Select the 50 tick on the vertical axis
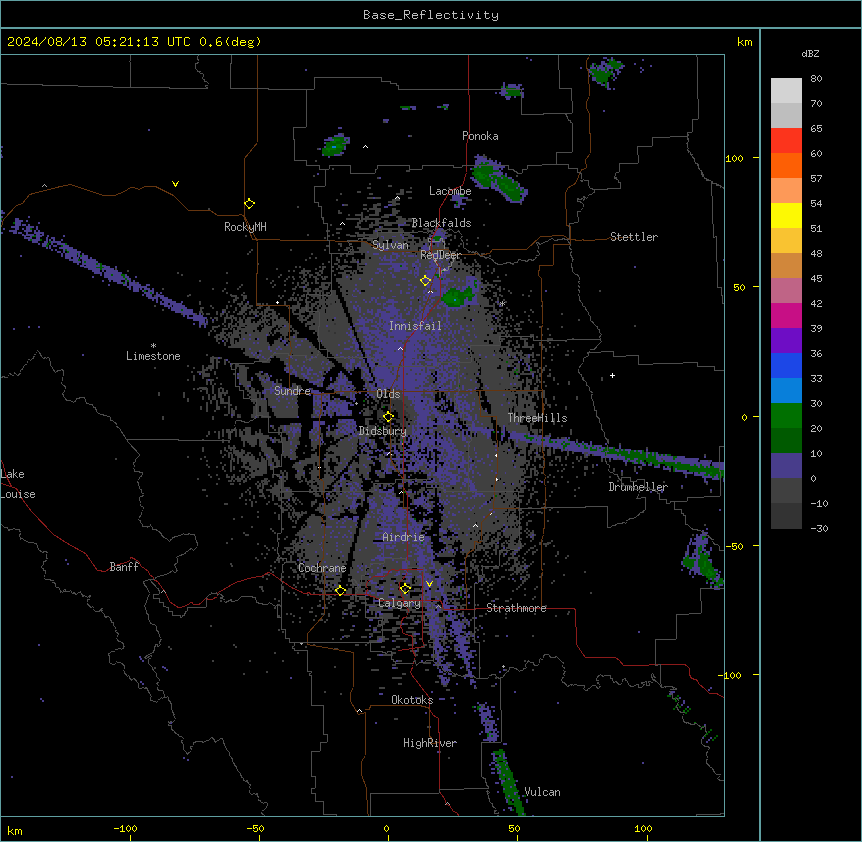Viewport: 862px width, 842px height. tap(739, 287)
